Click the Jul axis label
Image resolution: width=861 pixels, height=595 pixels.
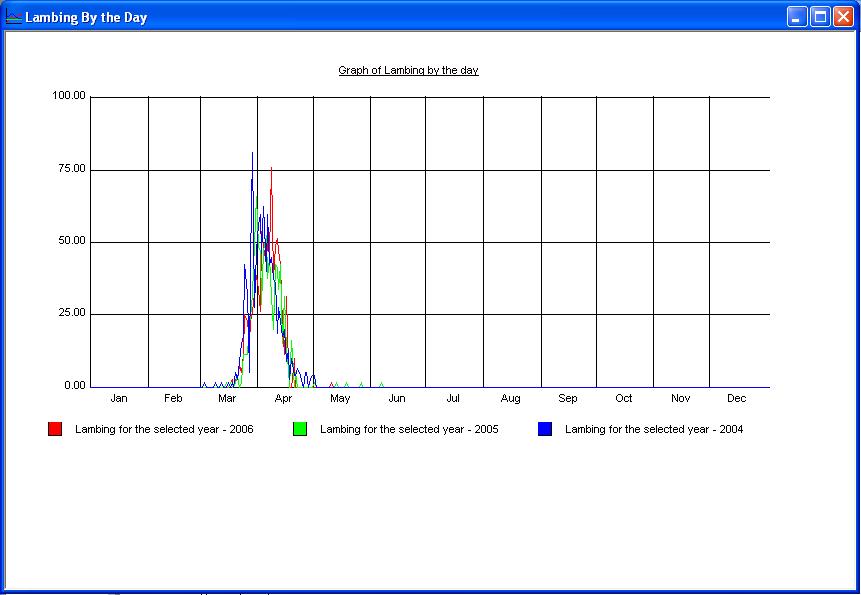pos(453,398)
